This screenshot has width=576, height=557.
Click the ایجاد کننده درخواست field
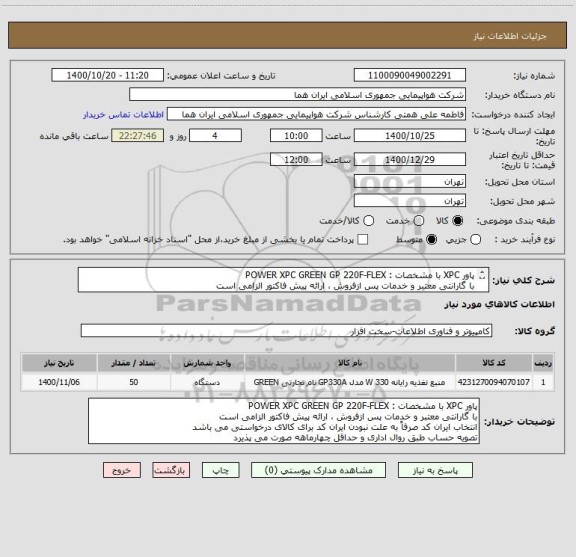[316, 114]
